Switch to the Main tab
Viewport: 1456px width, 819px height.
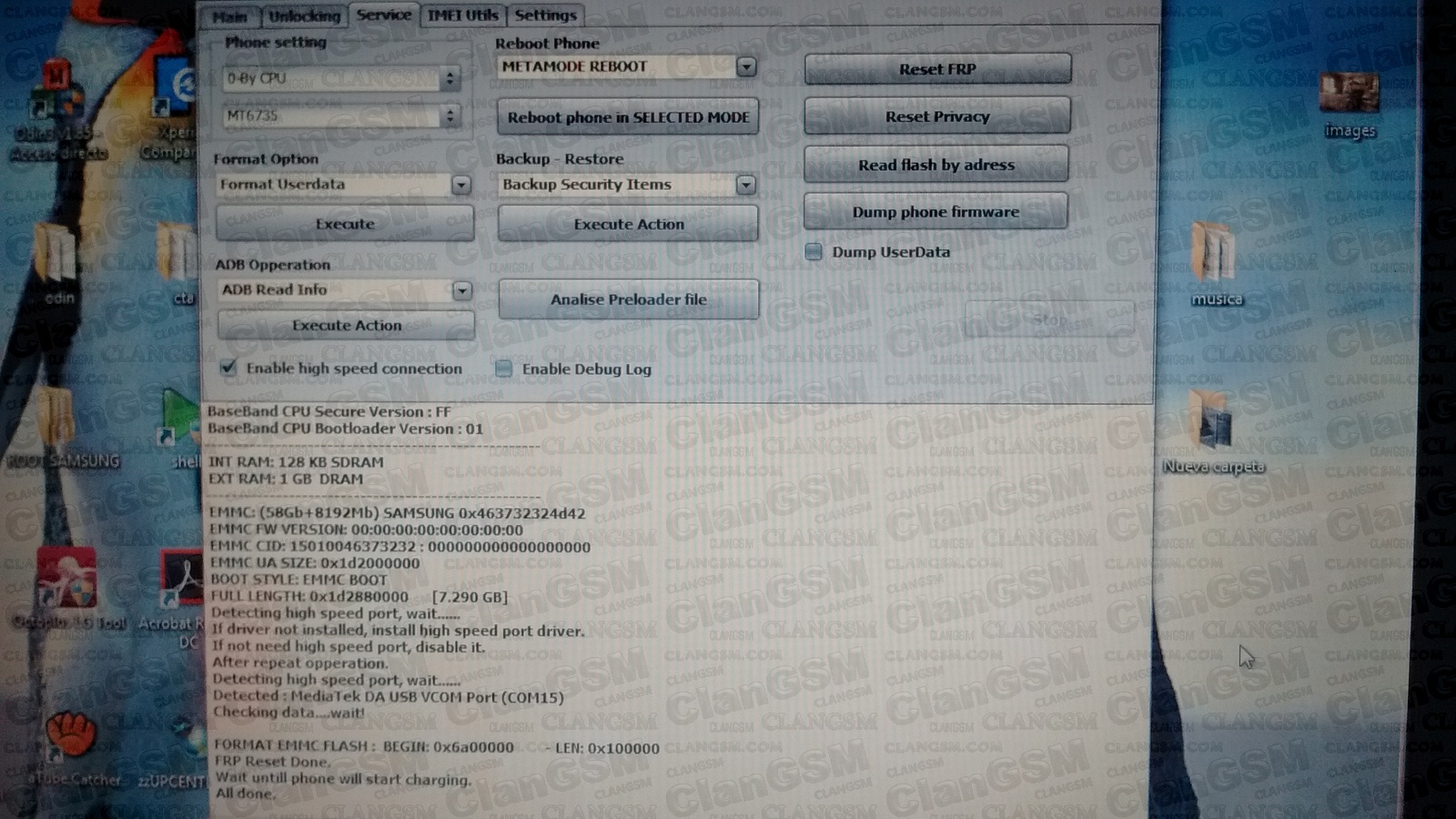coord(230,16)
